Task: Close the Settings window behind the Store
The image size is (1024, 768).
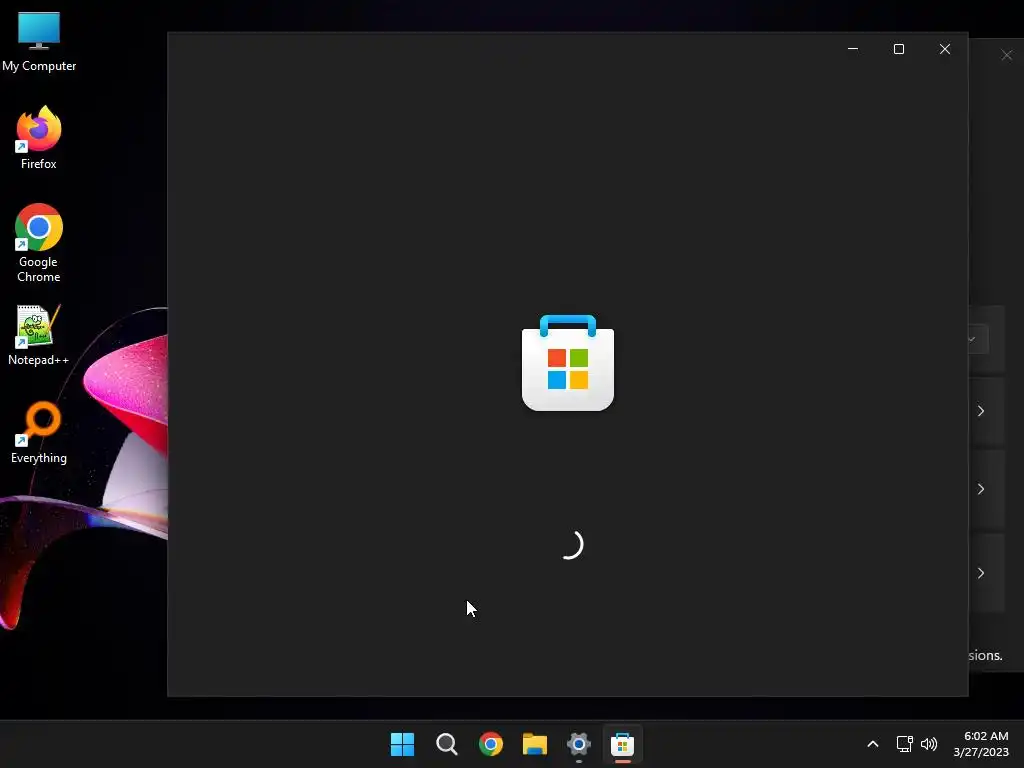Action: tap(1006, 56)
